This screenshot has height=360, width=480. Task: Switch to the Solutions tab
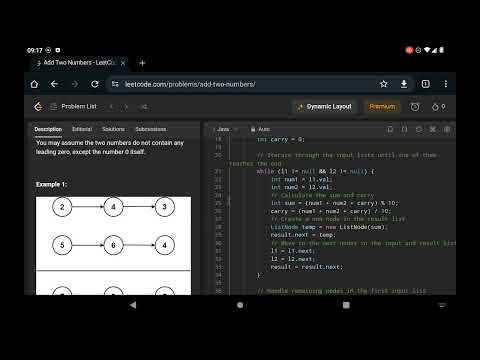(113, 129)
